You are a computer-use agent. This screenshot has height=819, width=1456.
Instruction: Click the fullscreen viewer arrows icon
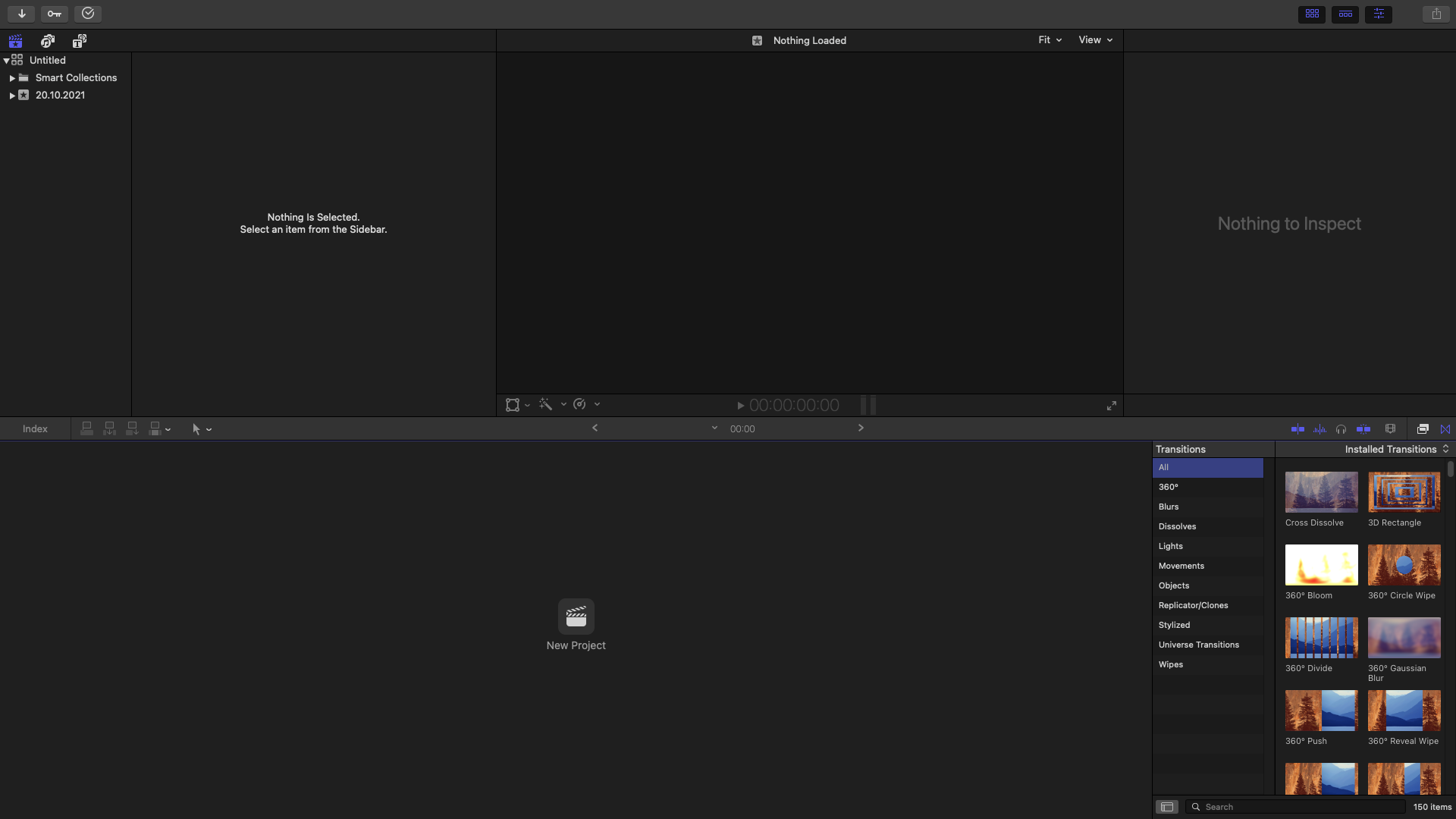click(x=1112, y=406)
